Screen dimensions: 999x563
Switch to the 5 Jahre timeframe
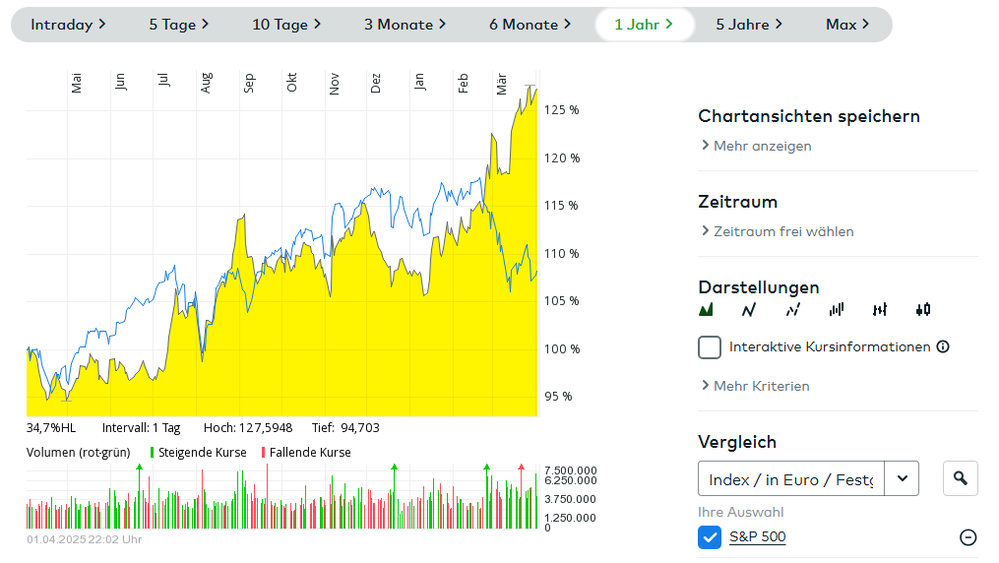point(749,24)
